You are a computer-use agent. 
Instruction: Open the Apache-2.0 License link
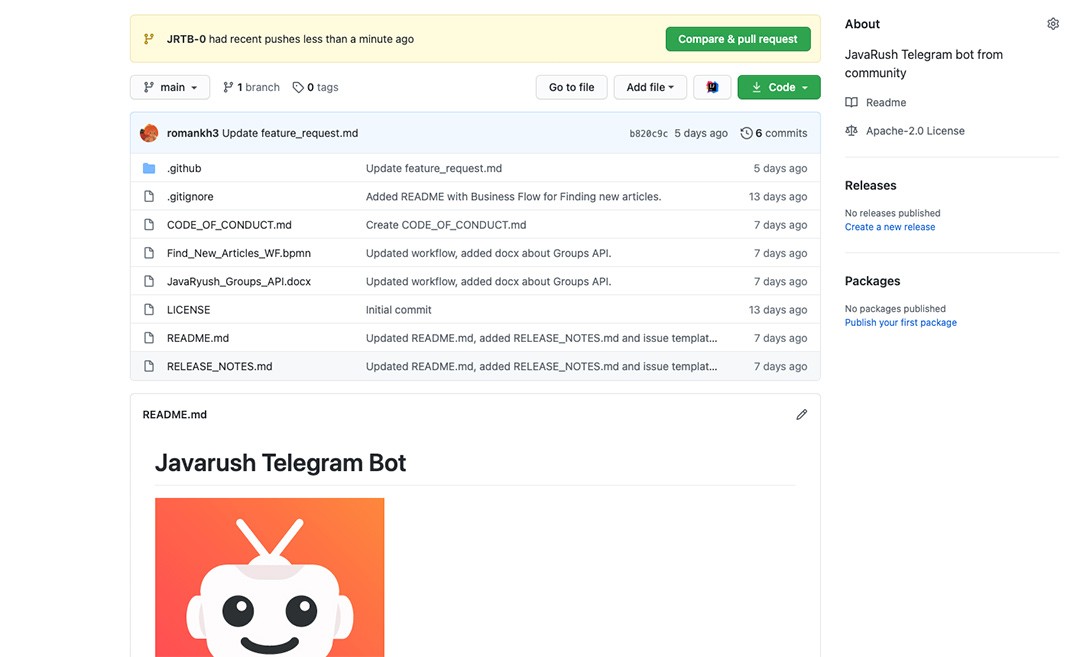pyautogui.click(x=915, y=131)
